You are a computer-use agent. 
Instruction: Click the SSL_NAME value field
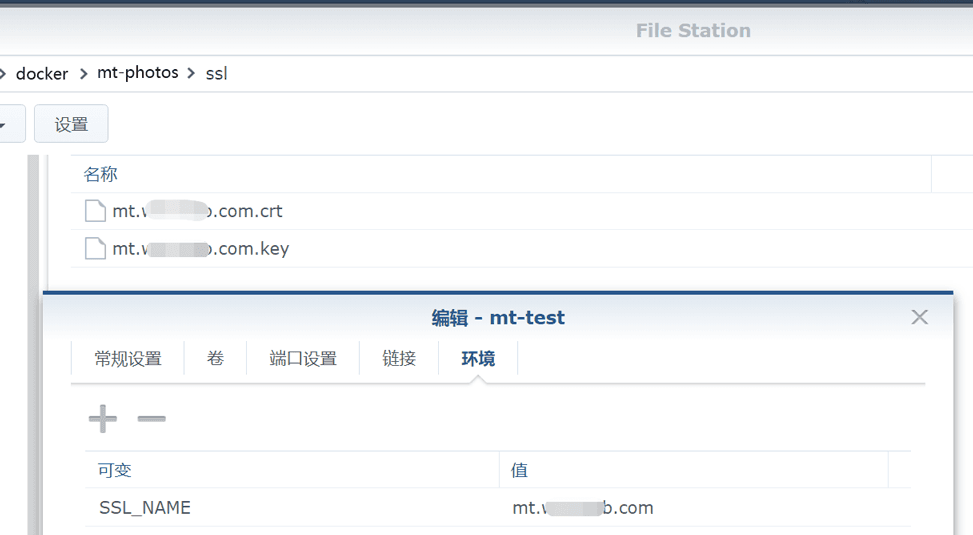583,508
